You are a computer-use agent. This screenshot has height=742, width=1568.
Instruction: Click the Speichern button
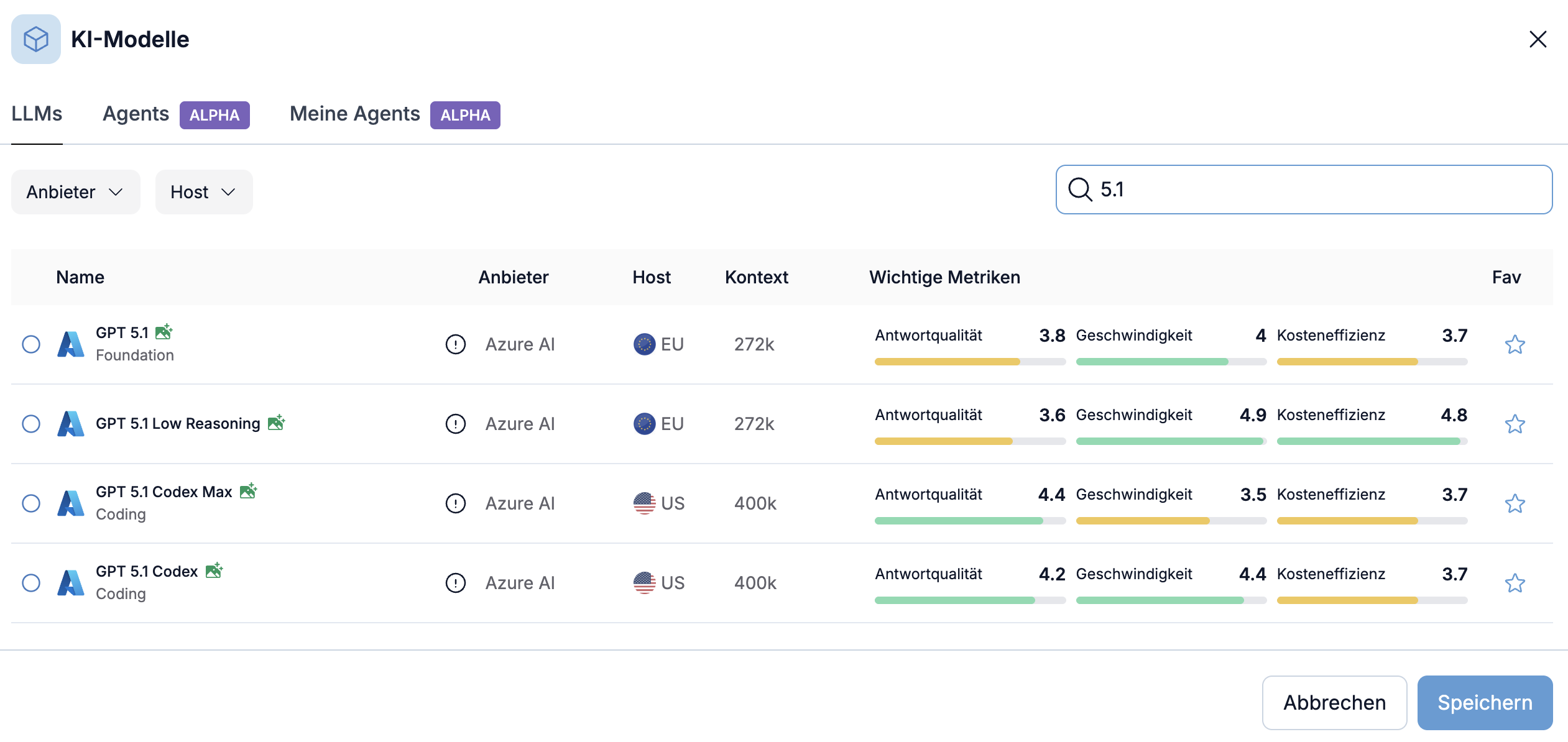[1484, 702]
